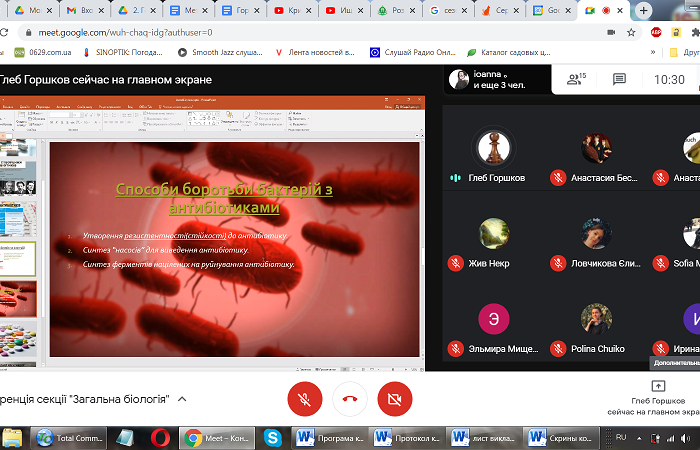This screenshot has width=700, height=450.
Task: Turn on the camera in call controls
Action: pos(394,398)
